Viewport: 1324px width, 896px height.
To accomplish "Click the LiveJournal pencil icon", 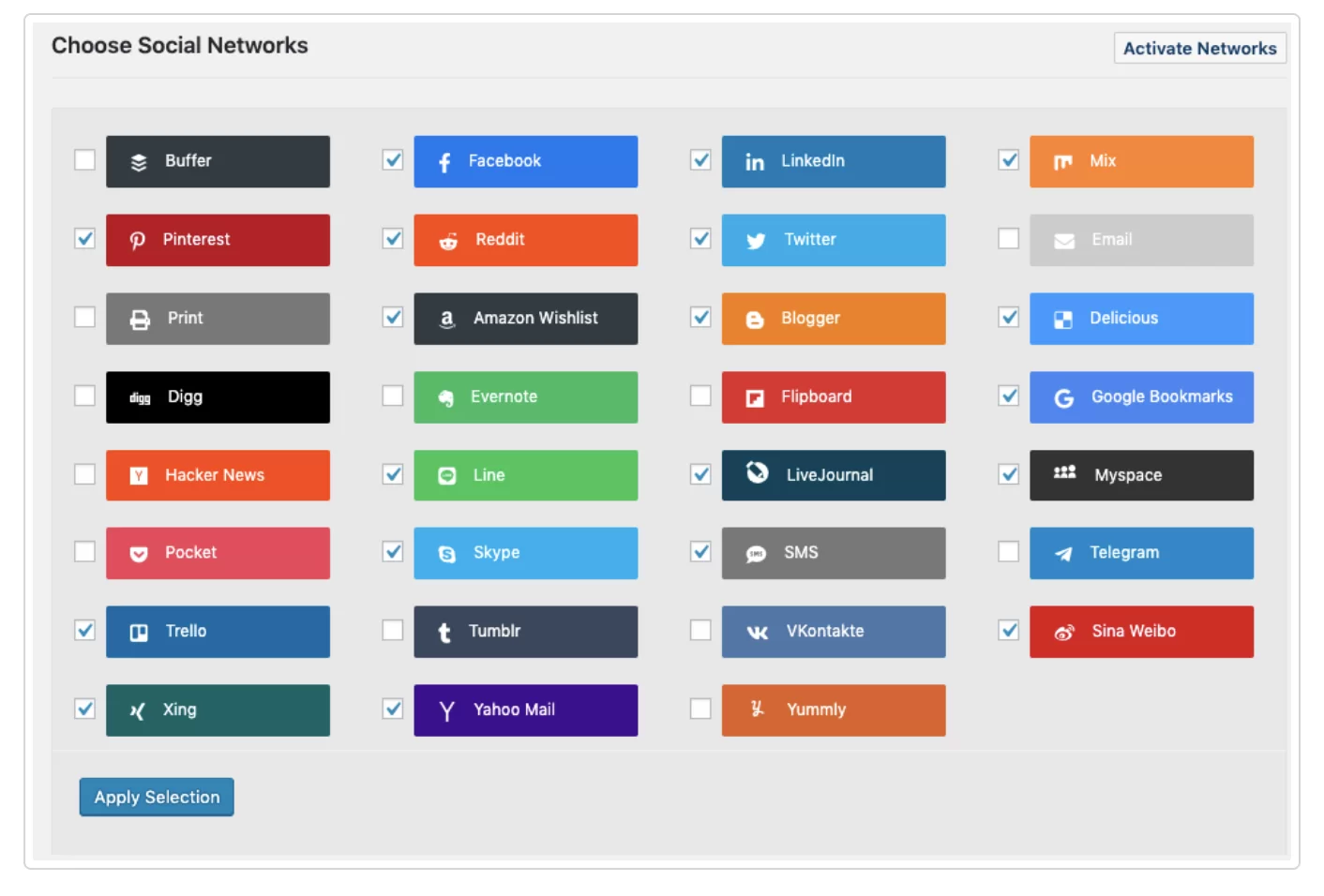I will coord(758,472).
